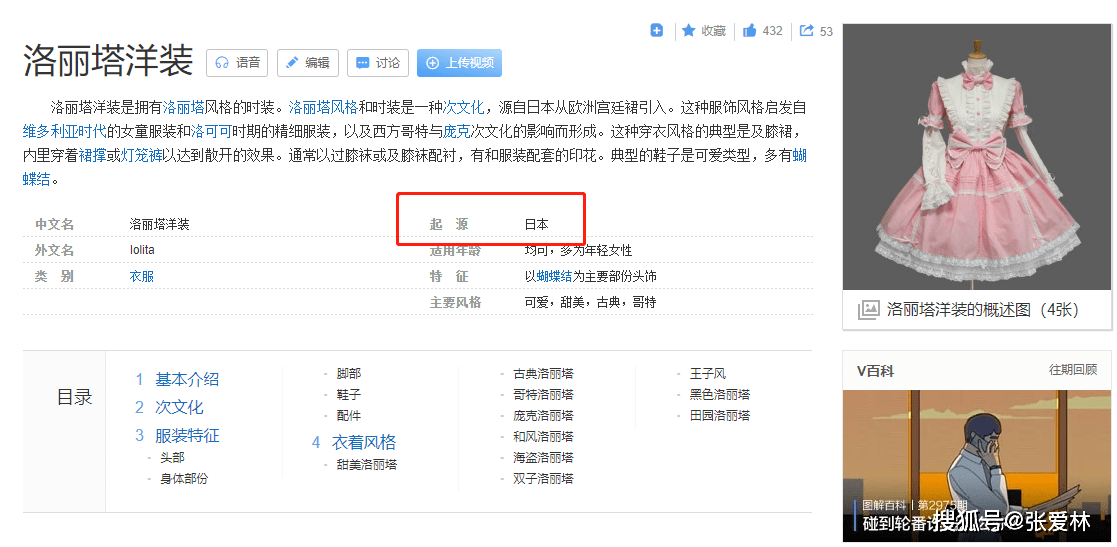The image size is (1117, 547).
Task: Click the star icon to favorite the page
Action: click(689, 31)
